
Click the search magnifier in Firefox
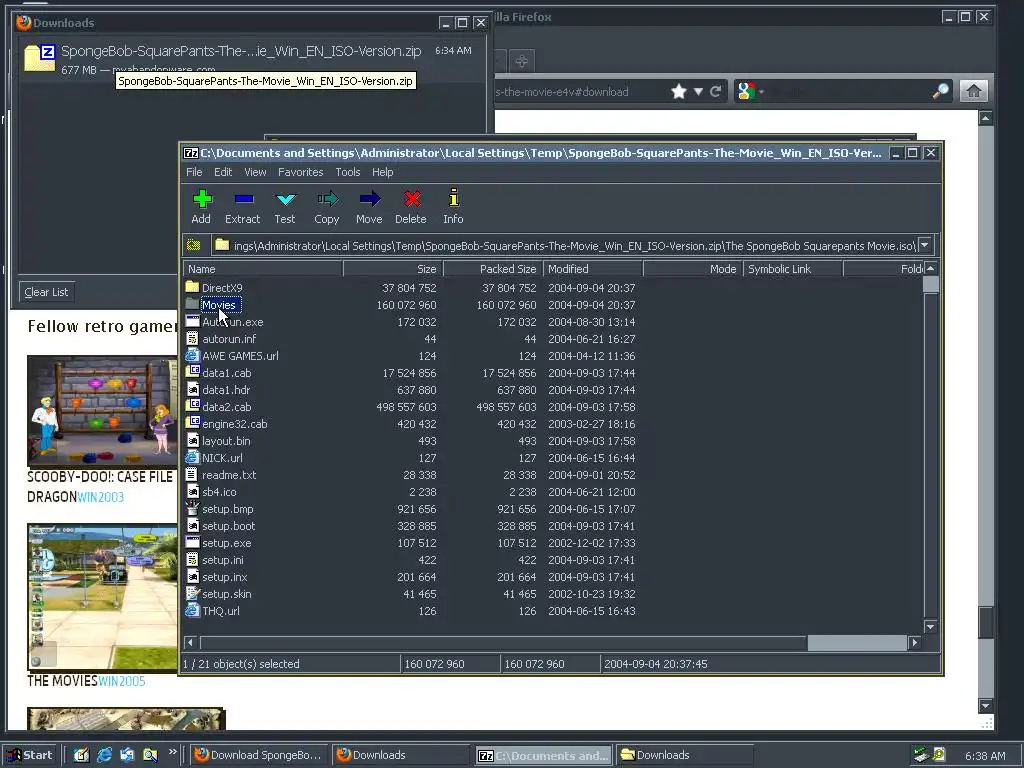click(x=940, y=91)
